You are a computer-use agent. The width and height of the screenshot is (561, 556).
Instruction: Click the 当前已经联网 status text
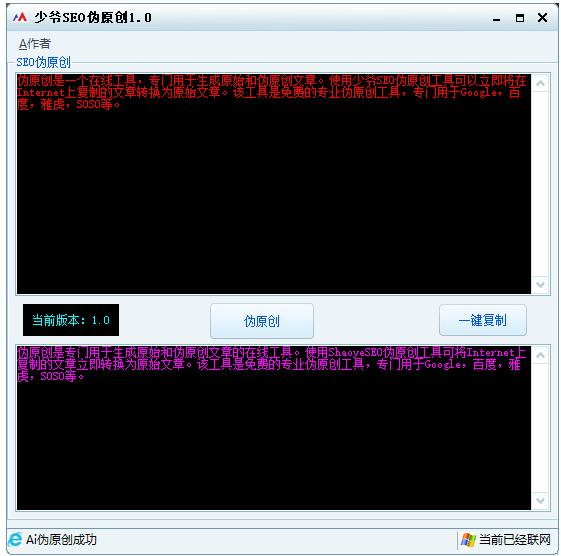pyautogui.click(x=515, y=540)
